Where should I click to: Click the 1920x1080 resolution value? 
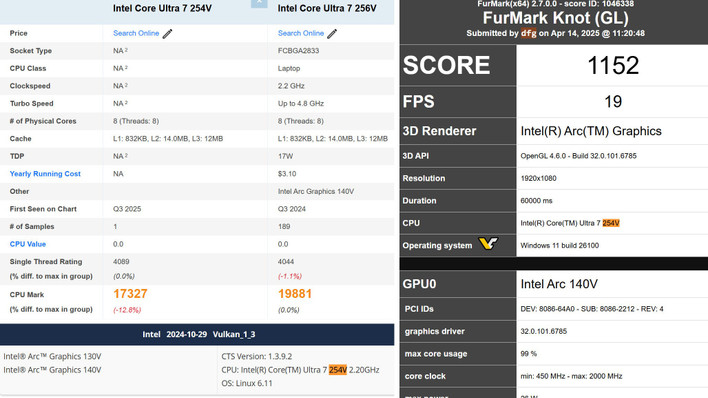[538, 178]
